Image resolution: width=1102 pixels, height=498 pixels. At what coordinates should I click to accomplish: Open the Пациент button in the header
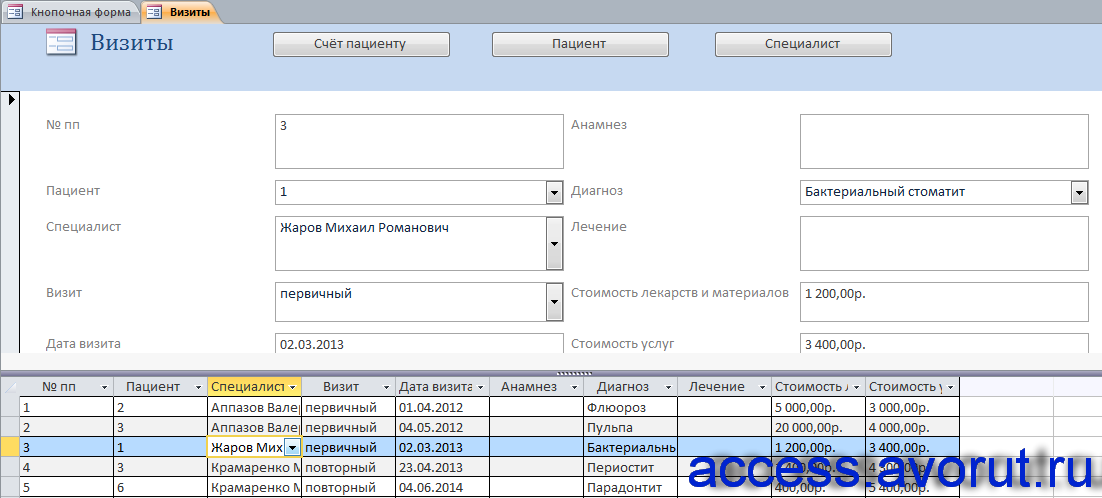coord(580,44)
